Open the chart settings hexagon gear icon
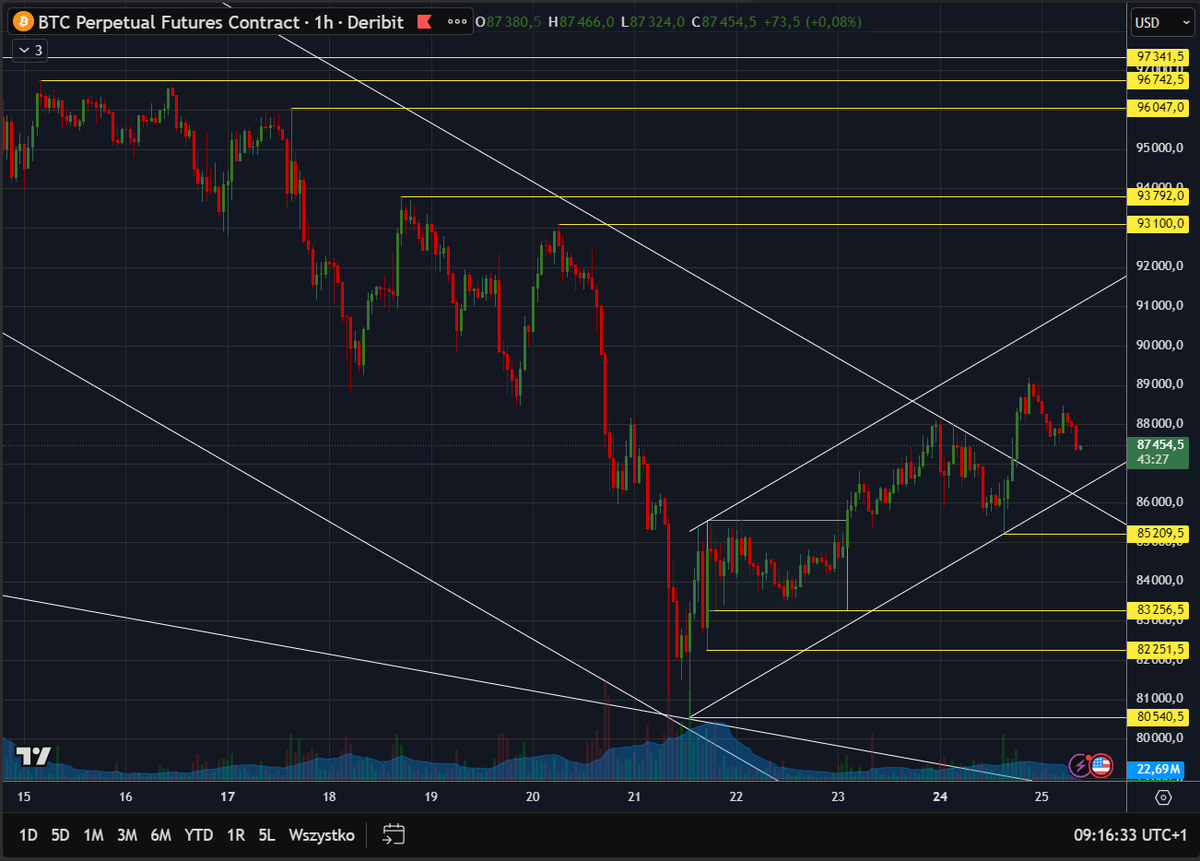This screenshot has width=1200, height=861. [x=1163, y=797]
